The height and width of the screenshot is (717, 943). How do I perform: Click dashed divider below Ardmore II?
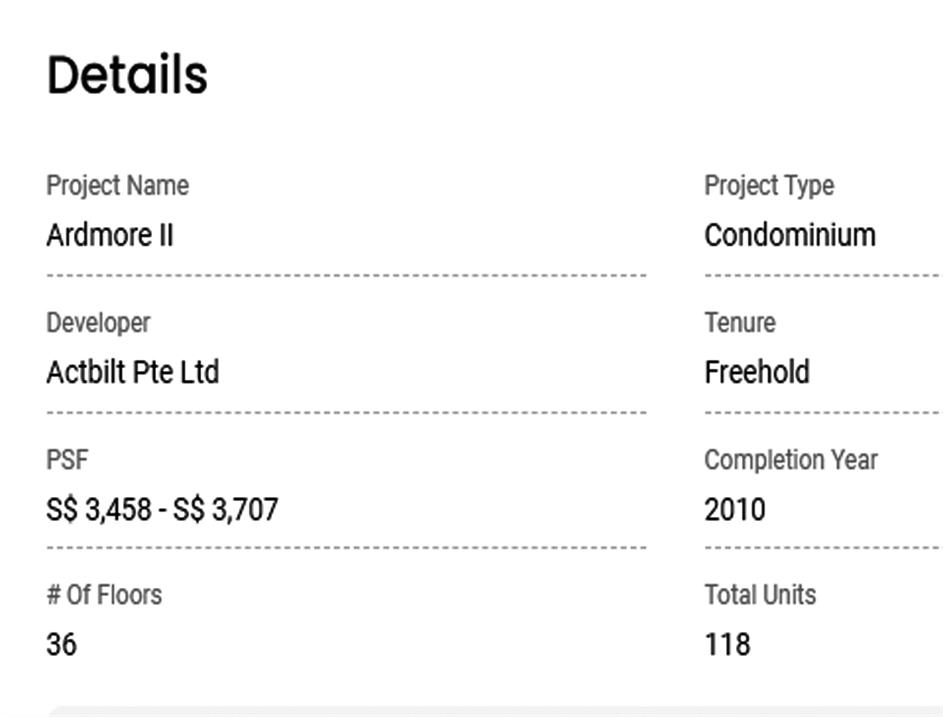[346, 275]
